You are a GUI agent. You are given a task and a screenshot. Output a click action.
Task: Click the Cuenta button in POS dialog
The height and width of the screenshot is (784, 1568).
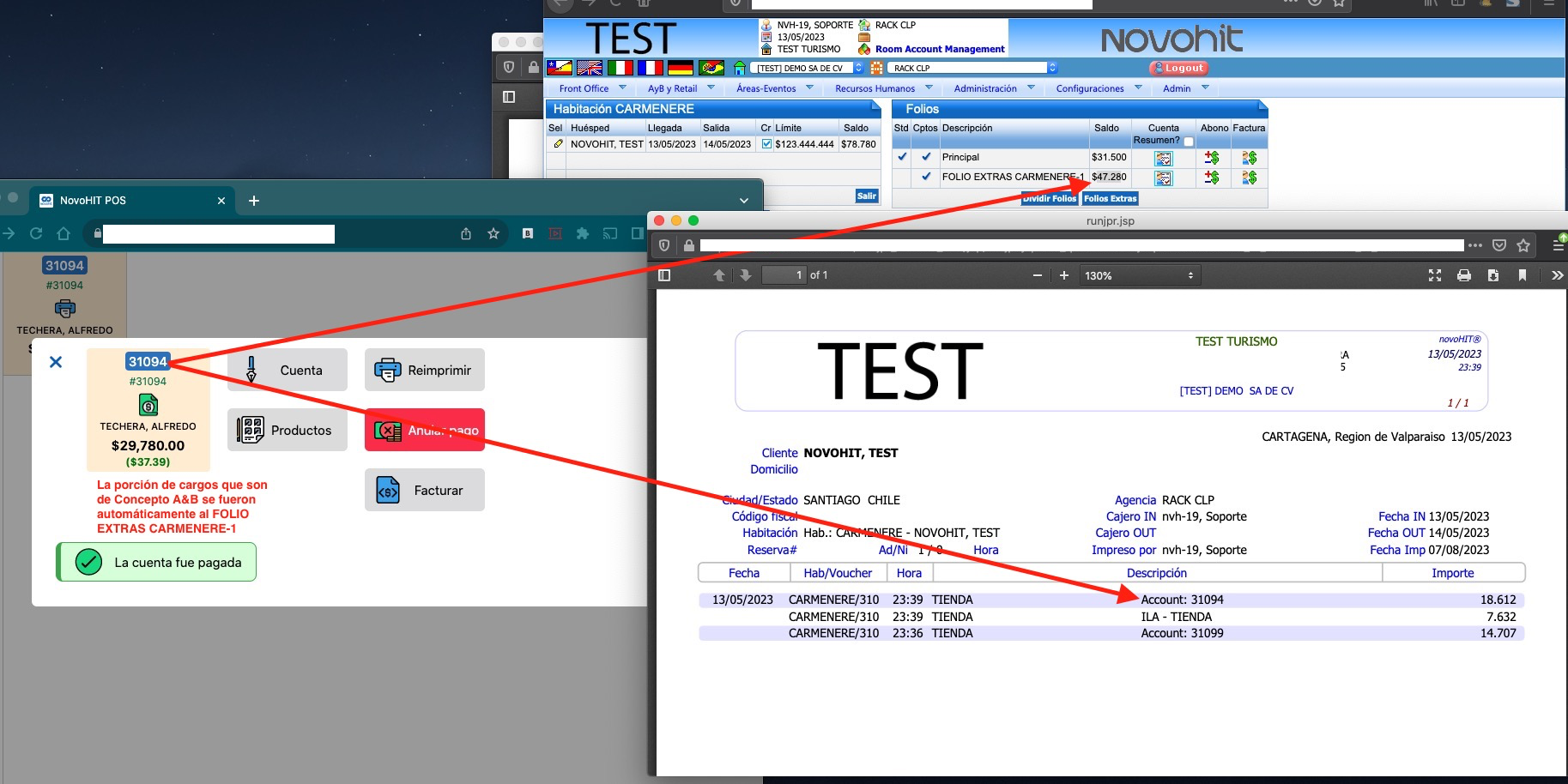pyautogui.click(x=288, y=370)
